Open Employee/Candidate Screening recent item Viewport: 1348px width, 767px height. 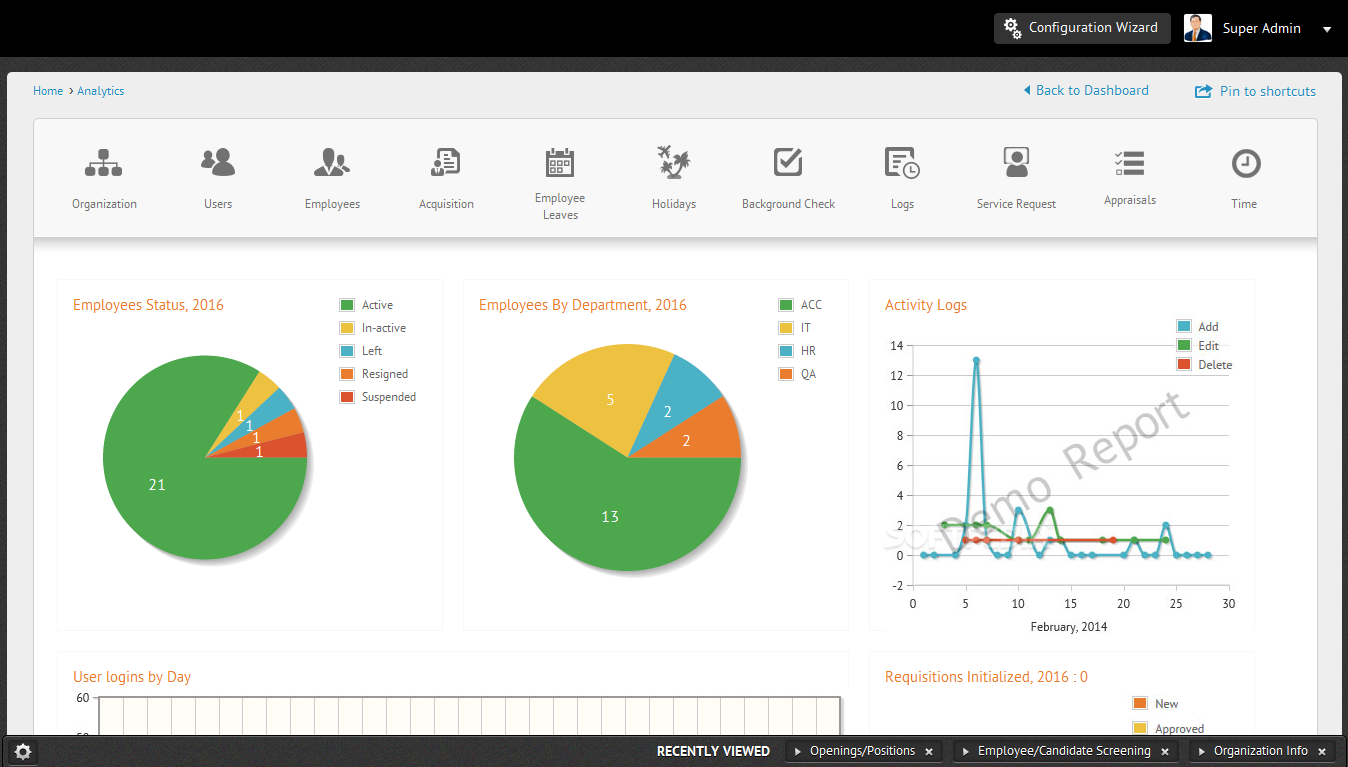tap(1063, 751)
